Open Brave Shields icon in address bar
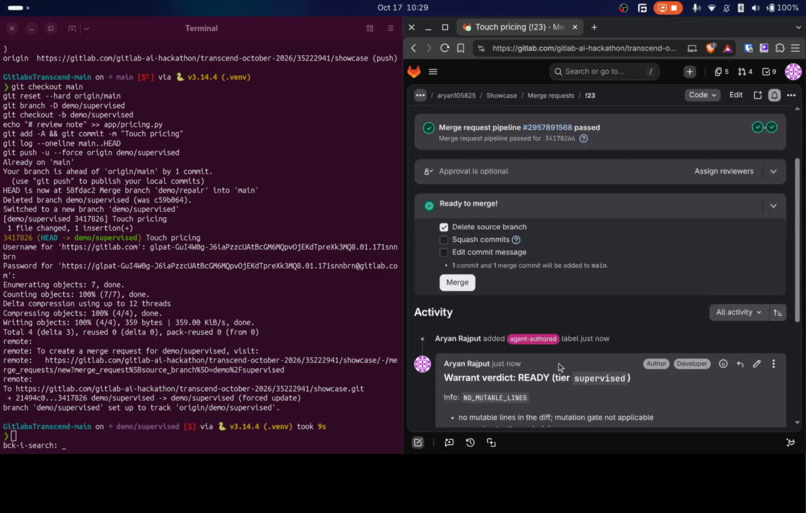Image resolution: width=806 pixels, height=513 pixels. (710, 48)
